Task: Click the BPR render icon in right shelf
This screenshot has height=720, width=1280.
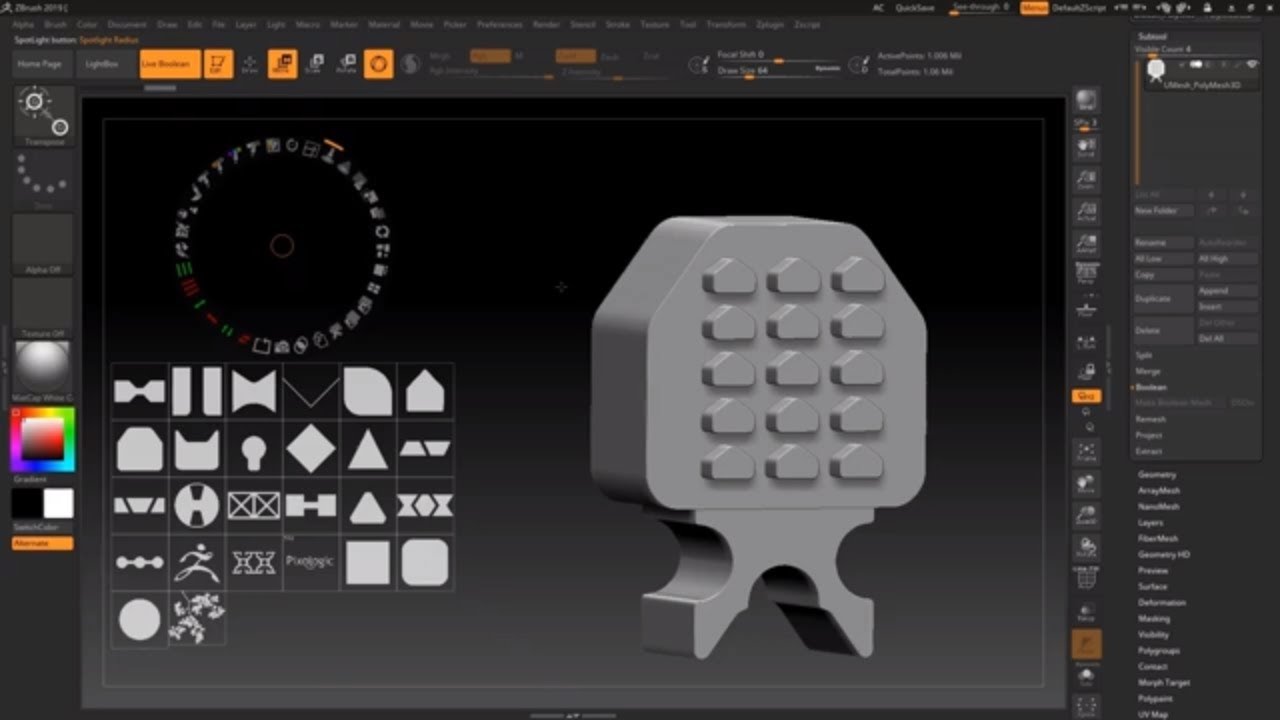Action: tap(1086, 99)
